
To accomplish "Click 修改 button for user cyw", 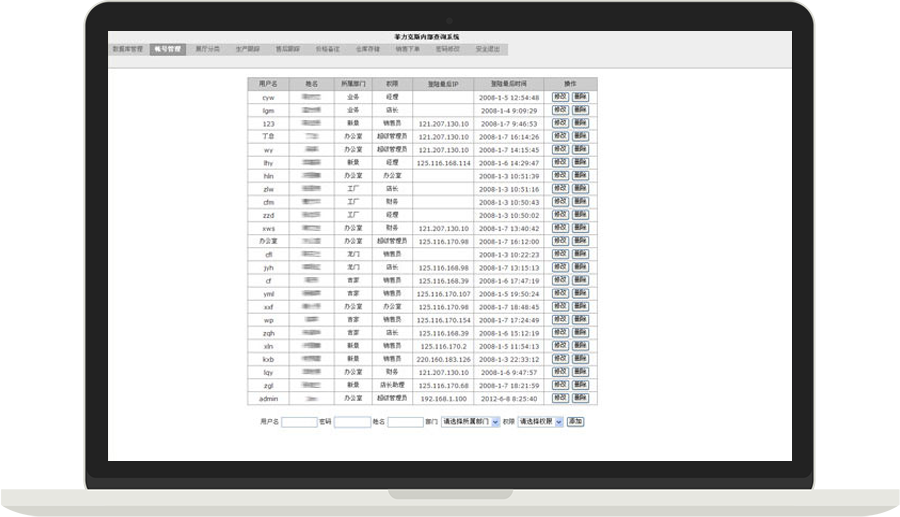I will coord(560,97).
